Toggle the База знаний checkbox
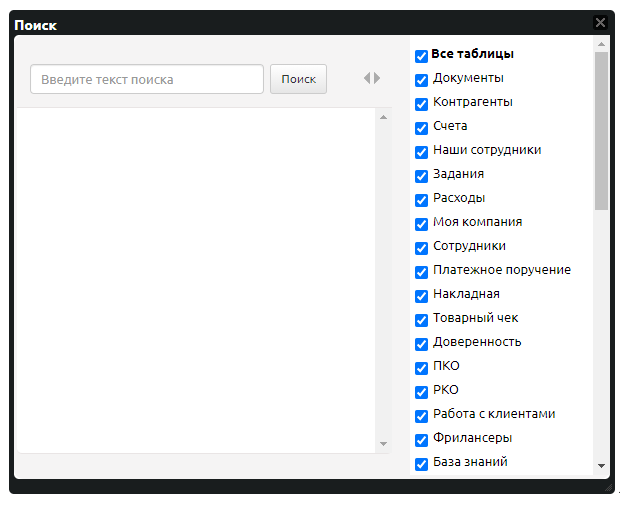Viewport: 628px width, 505px height. (x=421, y=464)
